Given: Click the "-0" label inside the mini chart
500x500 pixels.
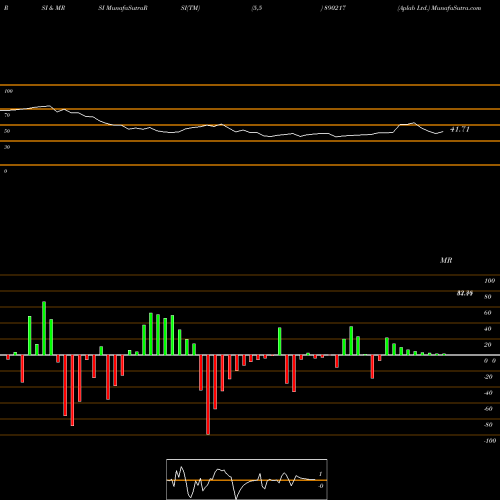Looking at the screenshot, I should coord(320,486).
